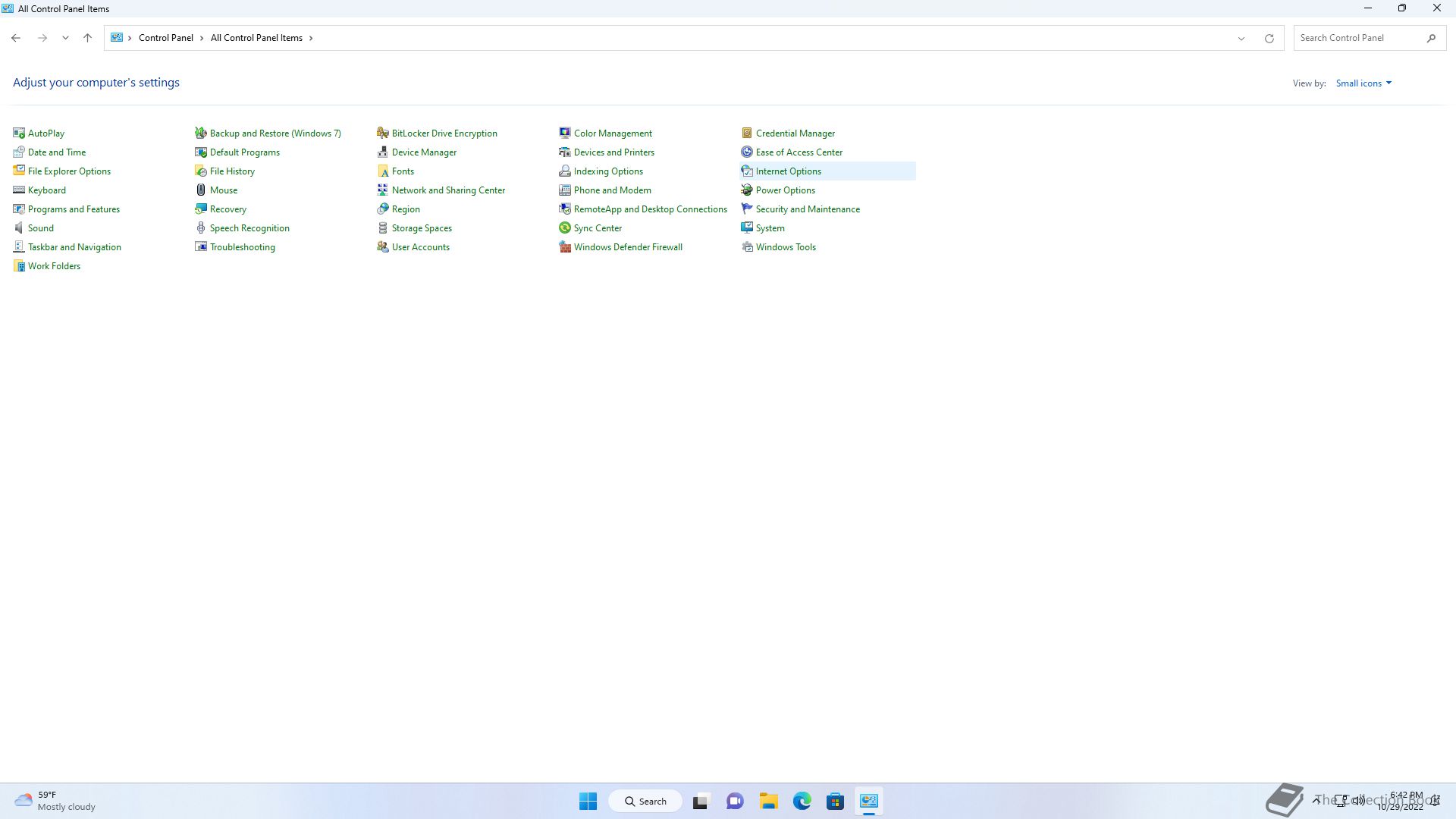Open the Device Manager icon

pos(383,152)
